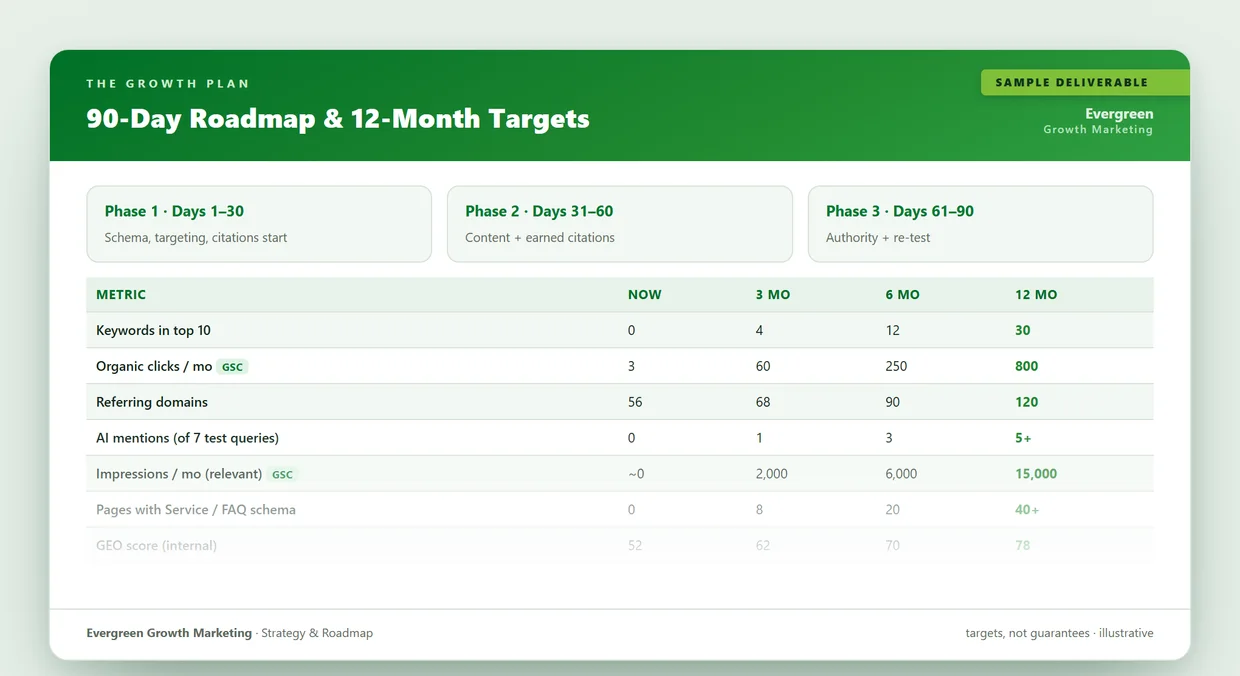Click GEO score current value 52
This screenshot has width=1240, height=676.
click(635, 547)
